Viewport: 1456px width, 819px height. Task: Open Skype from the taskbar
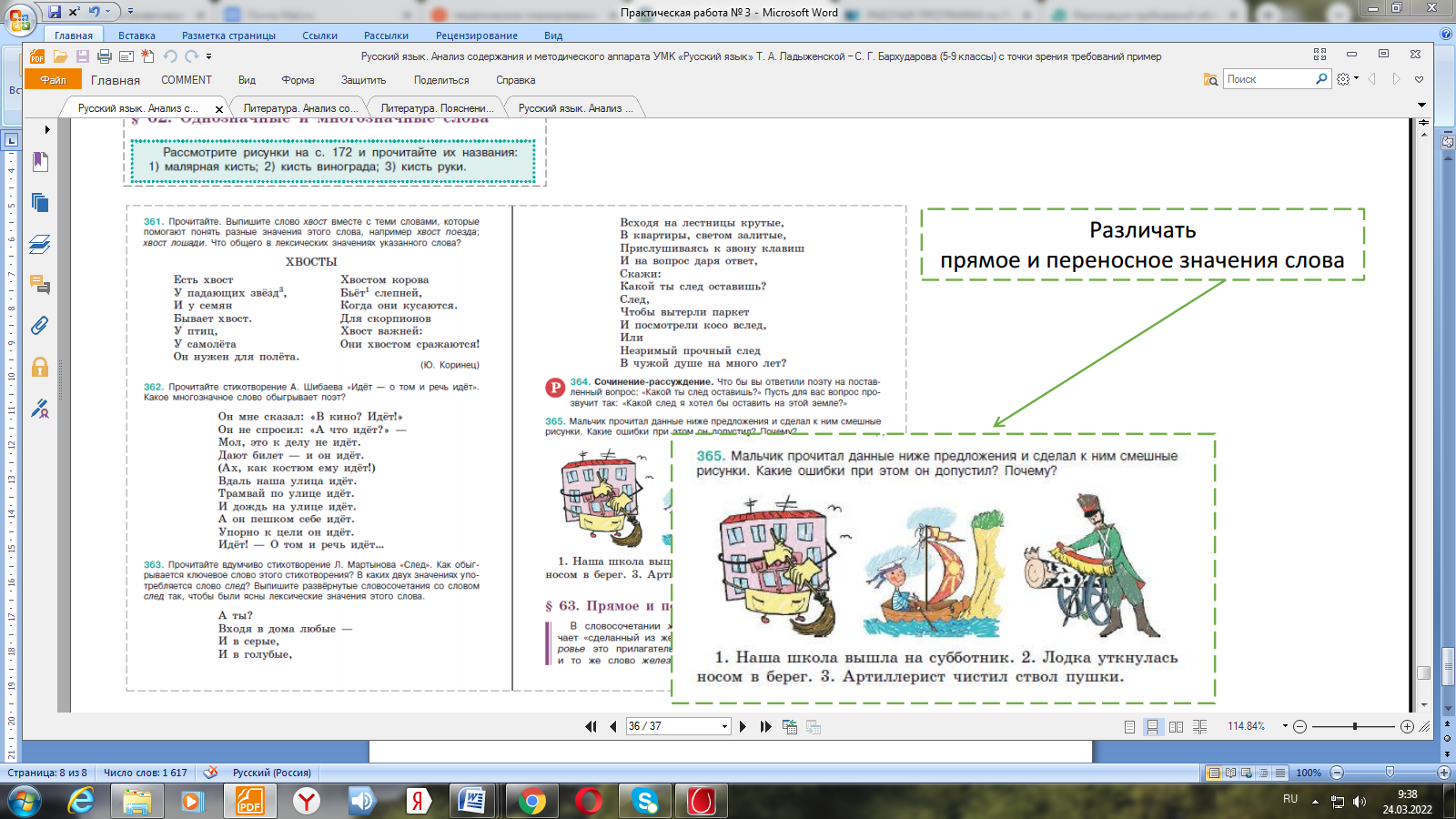click(645, 801)
